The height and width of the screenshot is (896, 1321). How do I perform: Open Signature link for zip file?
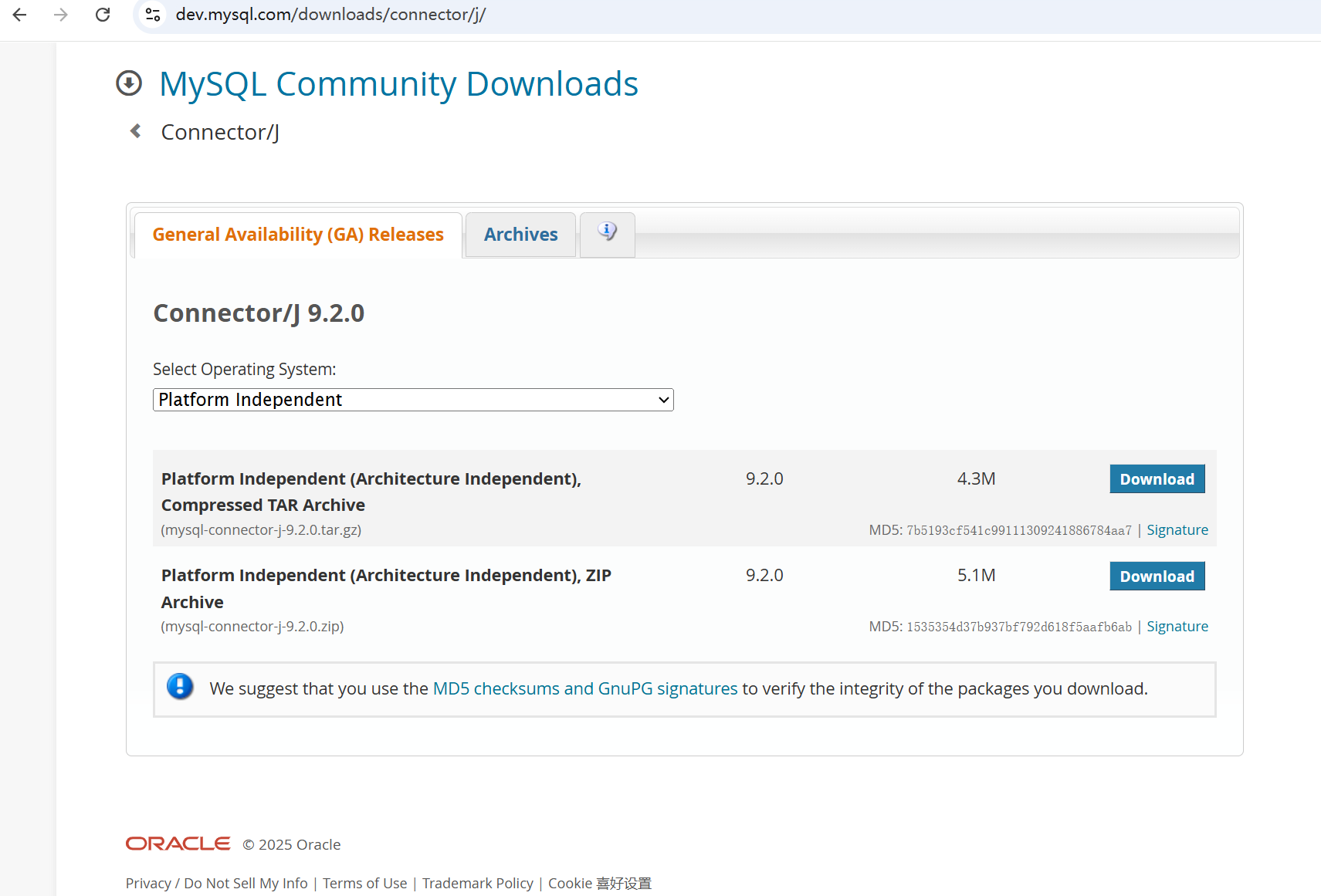[1177, 627]
